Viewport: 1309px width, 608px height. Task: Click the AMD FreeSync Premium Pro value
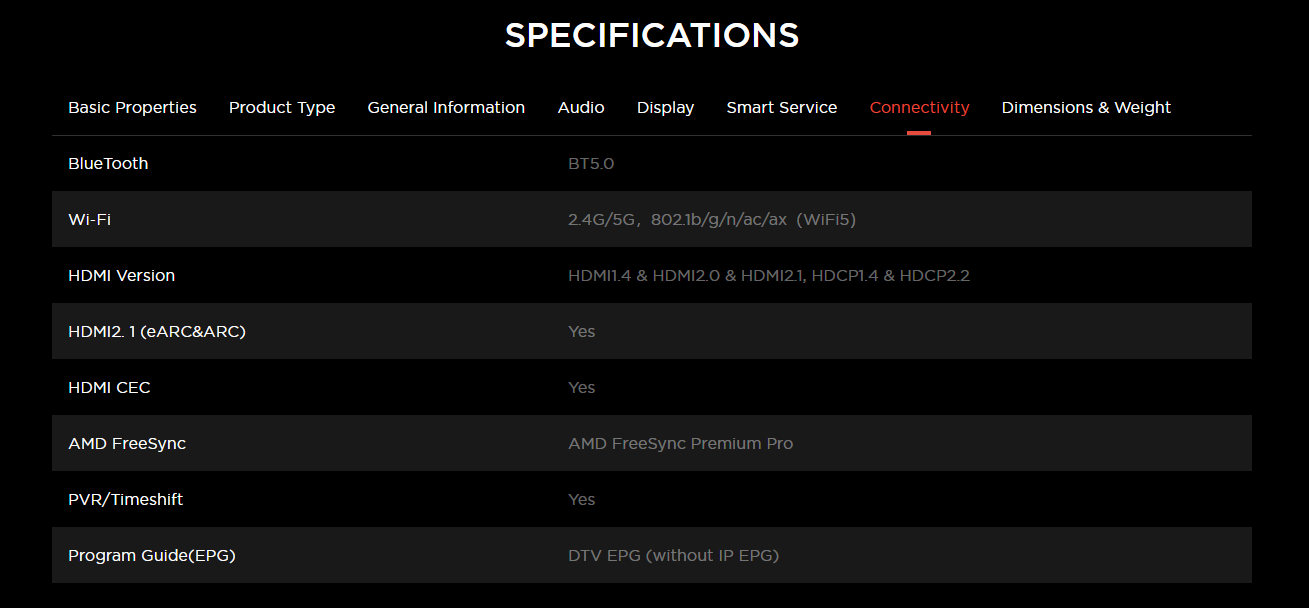[681, 443]
